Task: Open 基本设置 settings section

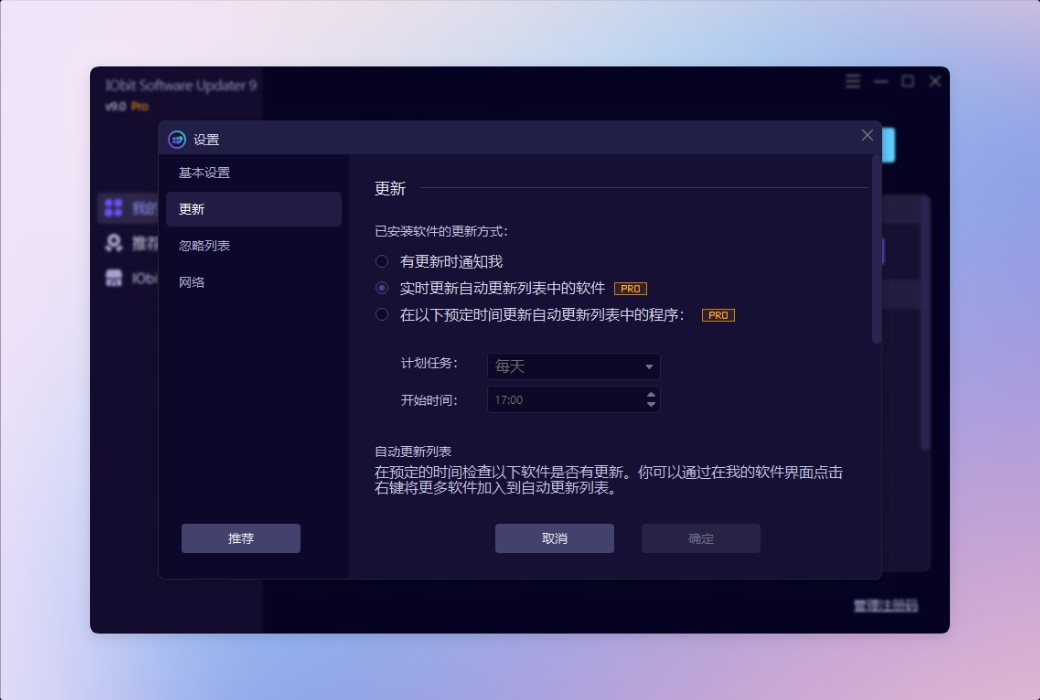Action: pyautogui.click(x=204, y=173)
